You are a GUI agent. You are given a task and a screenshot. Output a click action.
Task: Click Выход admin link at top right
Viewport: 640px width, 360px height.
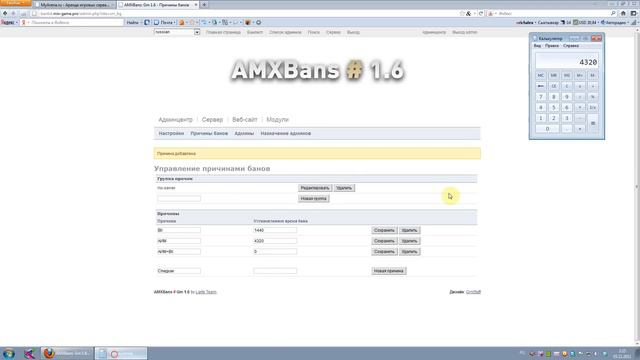[464, 32]
